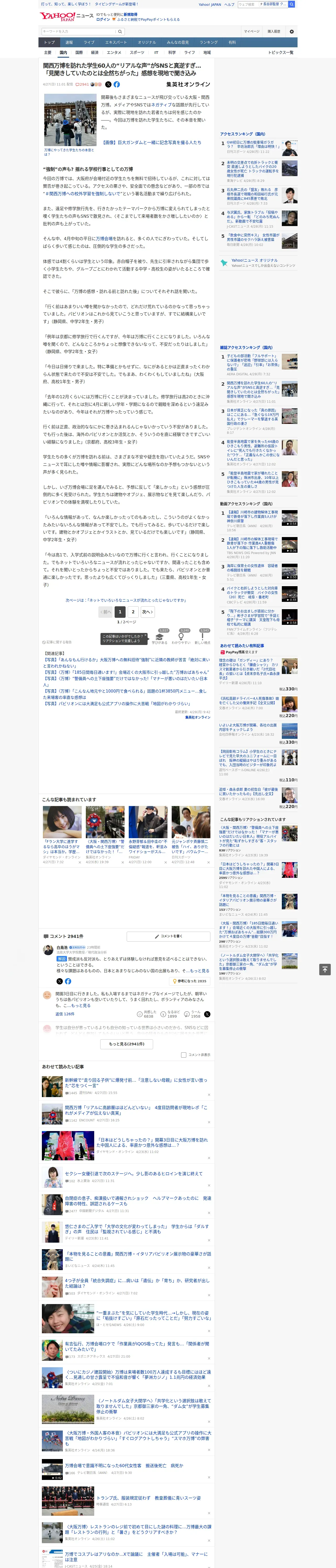
Task: Select the トップ tab
Action: 49,43
